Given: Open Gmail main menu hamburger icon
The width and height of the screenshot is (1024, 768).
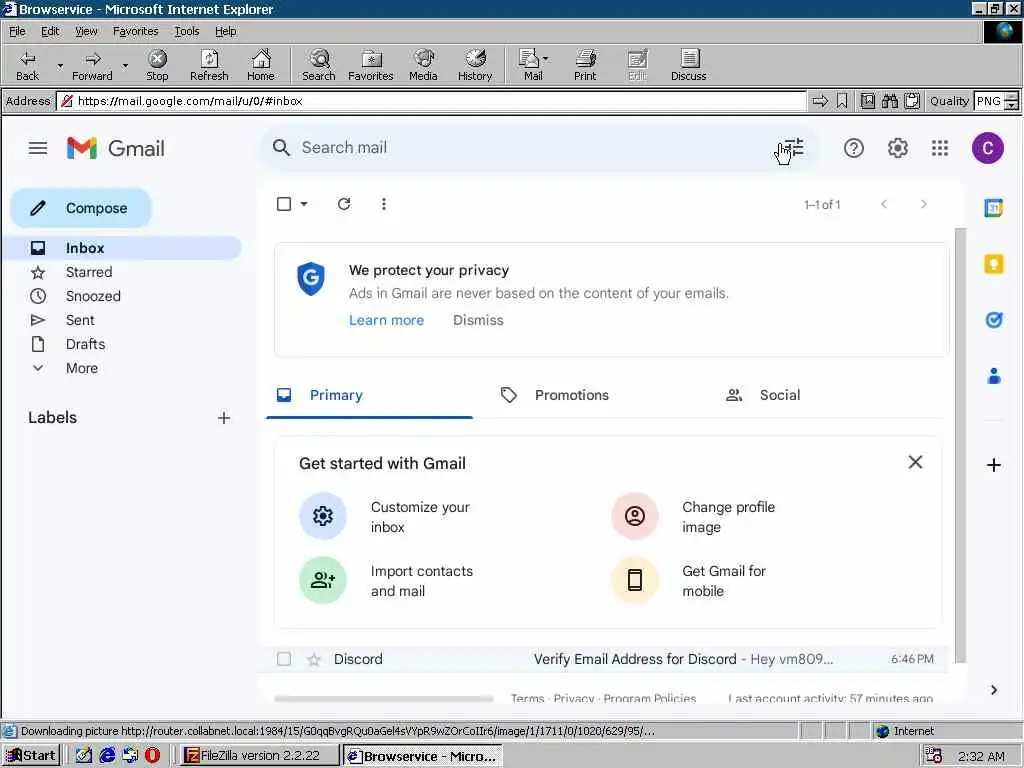Looking at the screenshot, I should click(38, 148).
